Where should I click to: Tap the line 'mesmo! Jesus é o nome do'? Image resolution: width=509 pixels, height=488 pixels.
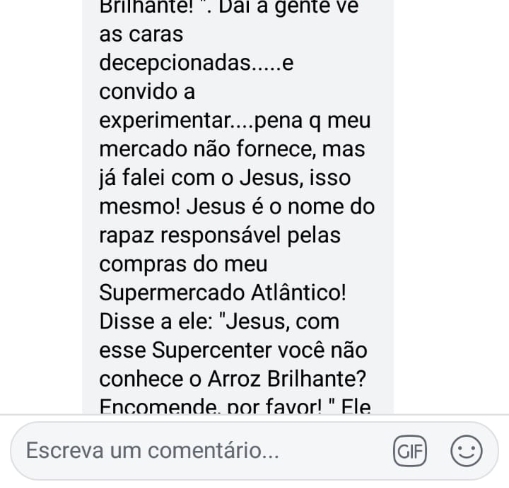click(237, 207)
